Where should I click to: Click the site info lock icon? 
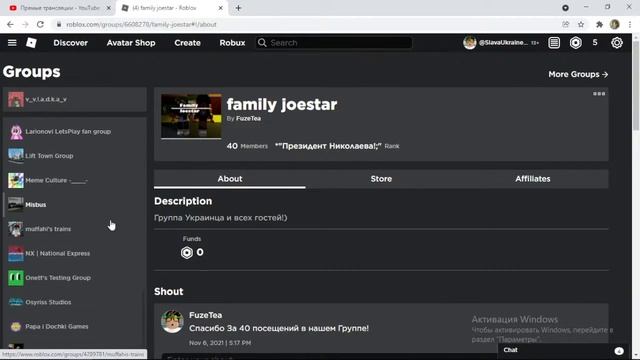59,24
